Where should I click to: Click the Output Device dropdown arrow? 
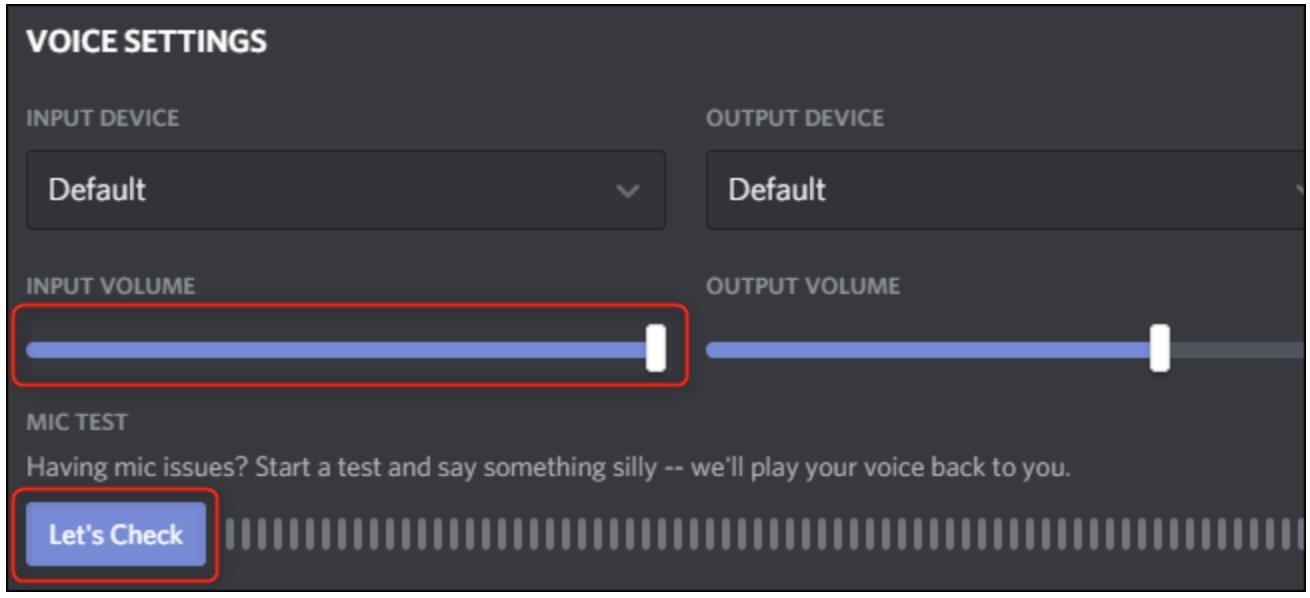click(x=1301, y=190)
